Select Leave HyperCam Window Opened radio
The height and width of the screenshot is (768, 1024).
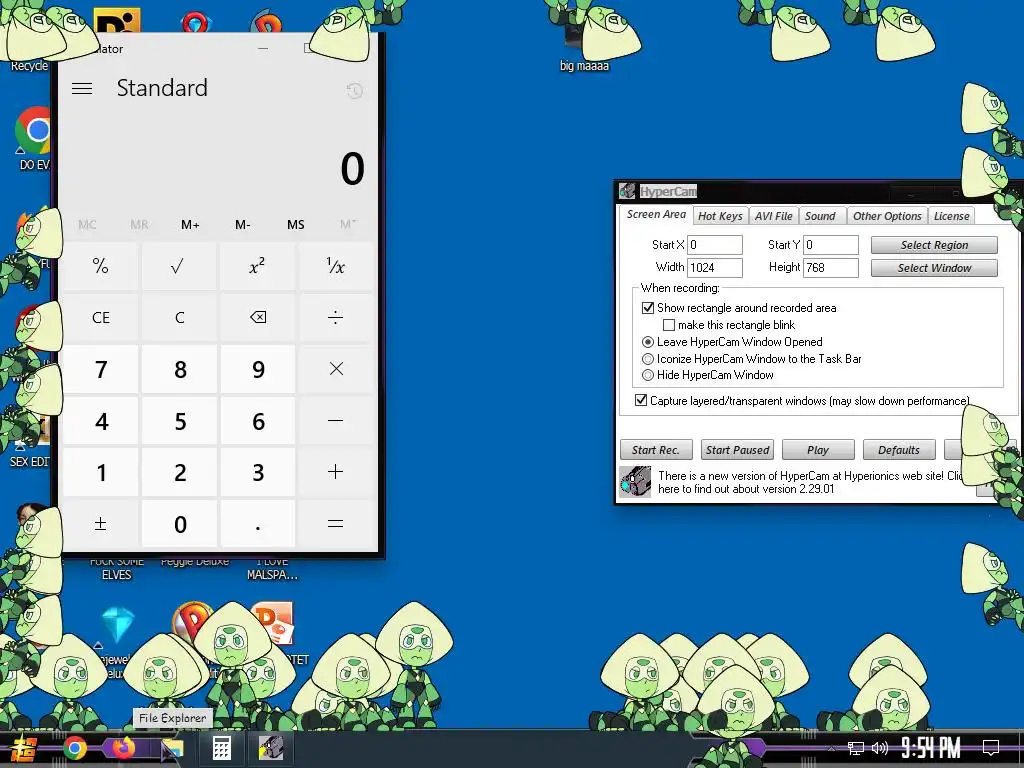[648, 342]
